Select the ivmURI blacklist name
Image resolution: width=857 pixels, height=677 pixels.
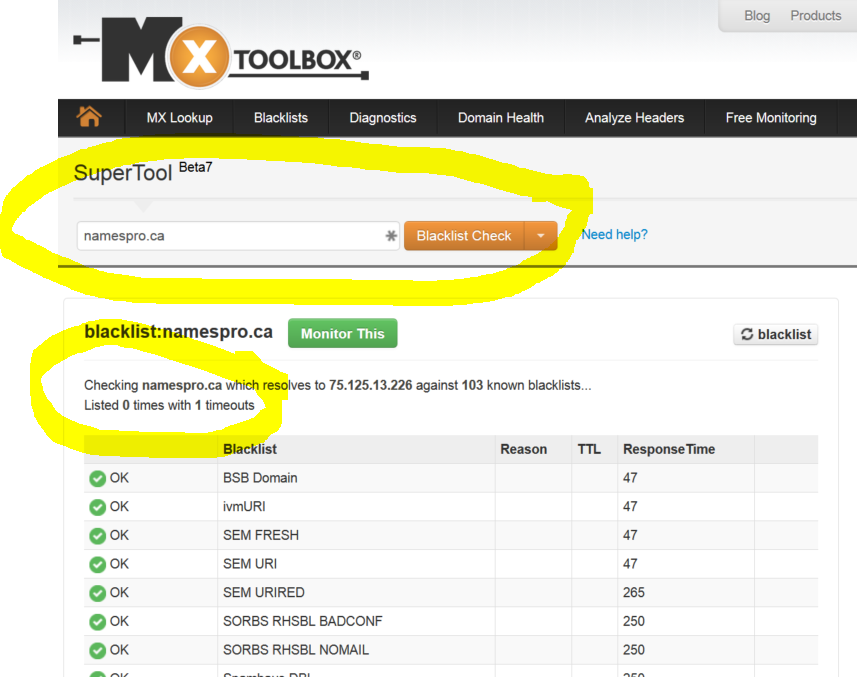pos(244,507)
